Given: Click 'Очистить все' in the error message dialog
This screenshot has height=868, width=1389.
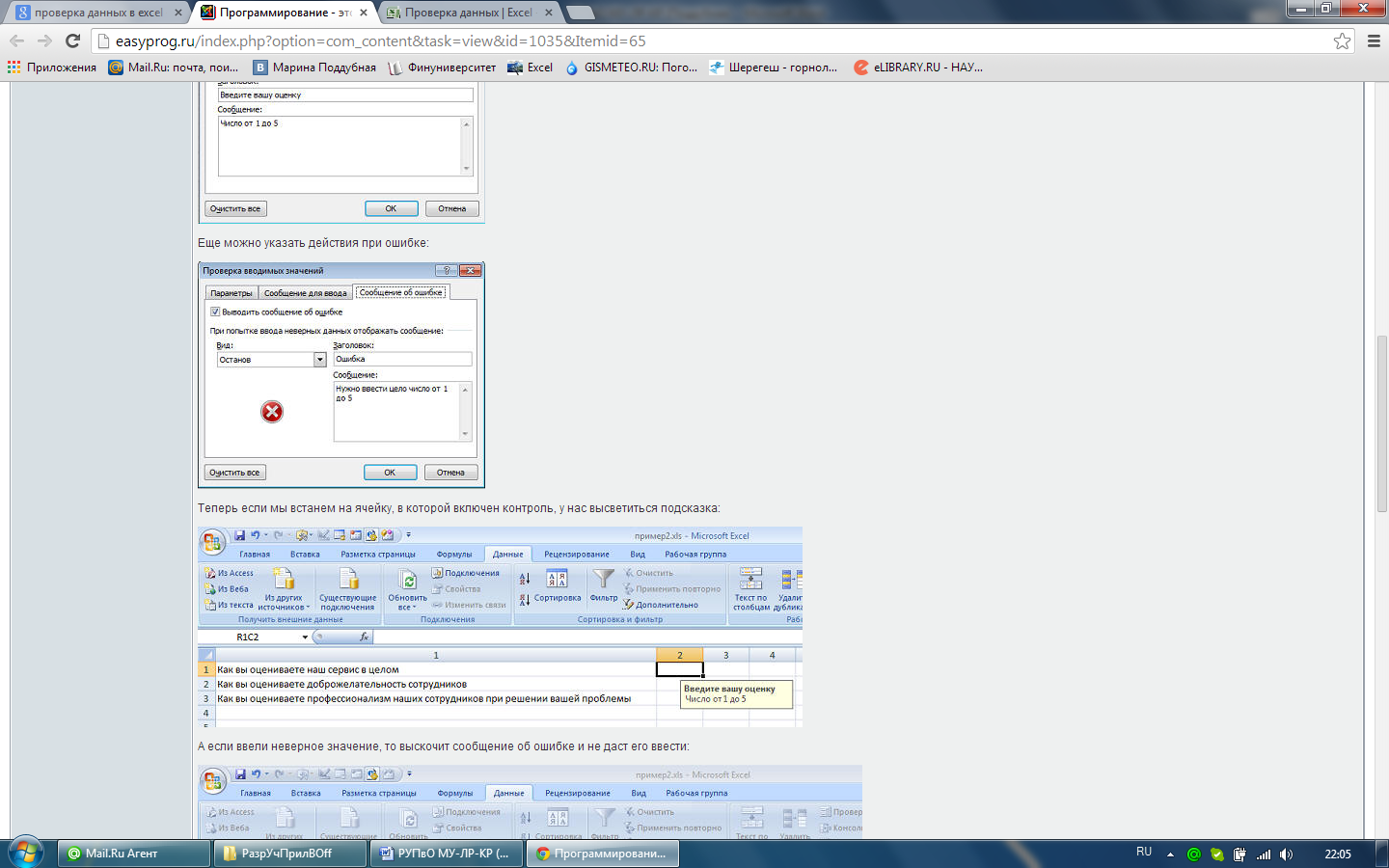Looking at the screenshot, I should pos(235,473).
